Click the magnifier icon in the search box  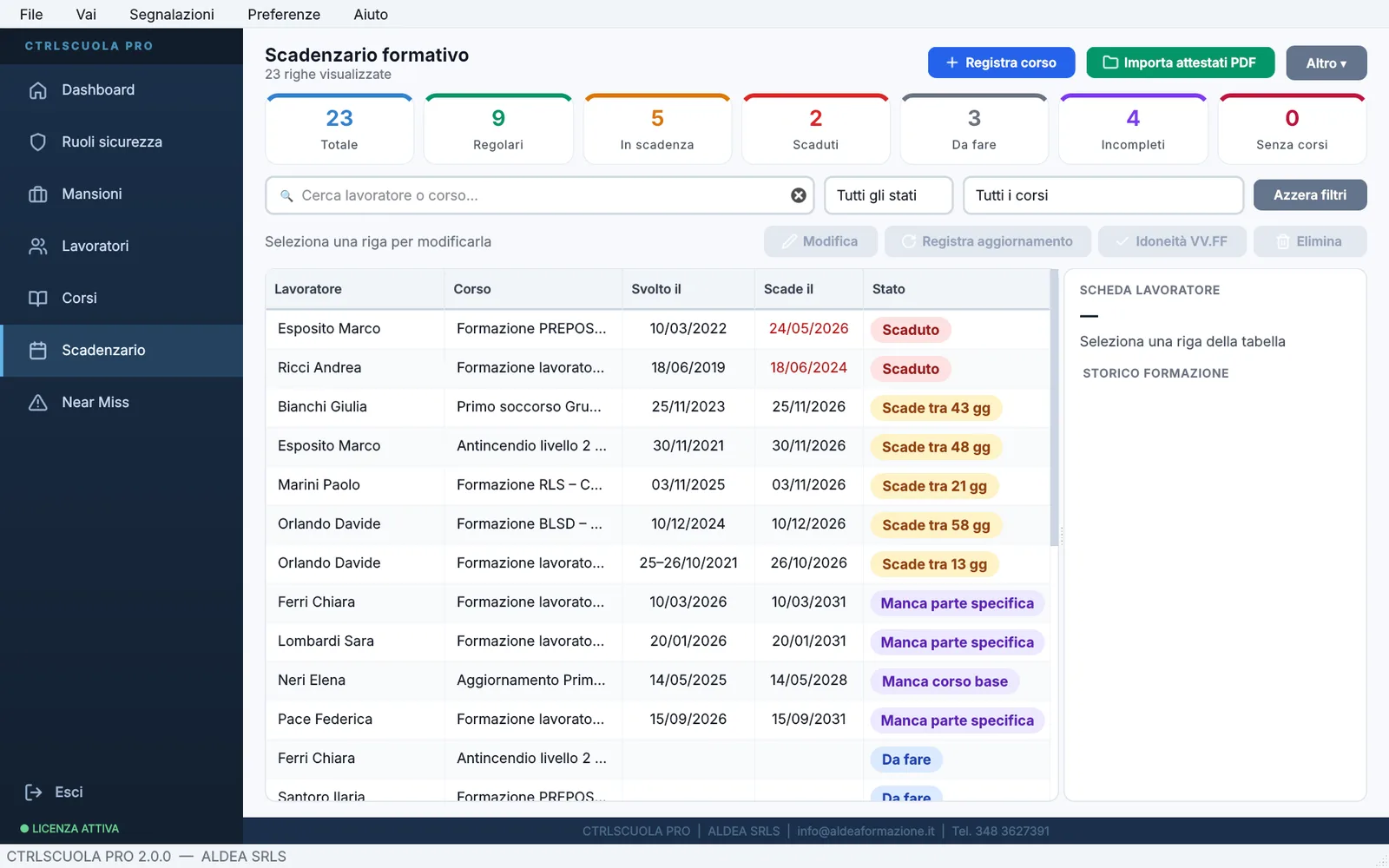(x=286, y=196)
